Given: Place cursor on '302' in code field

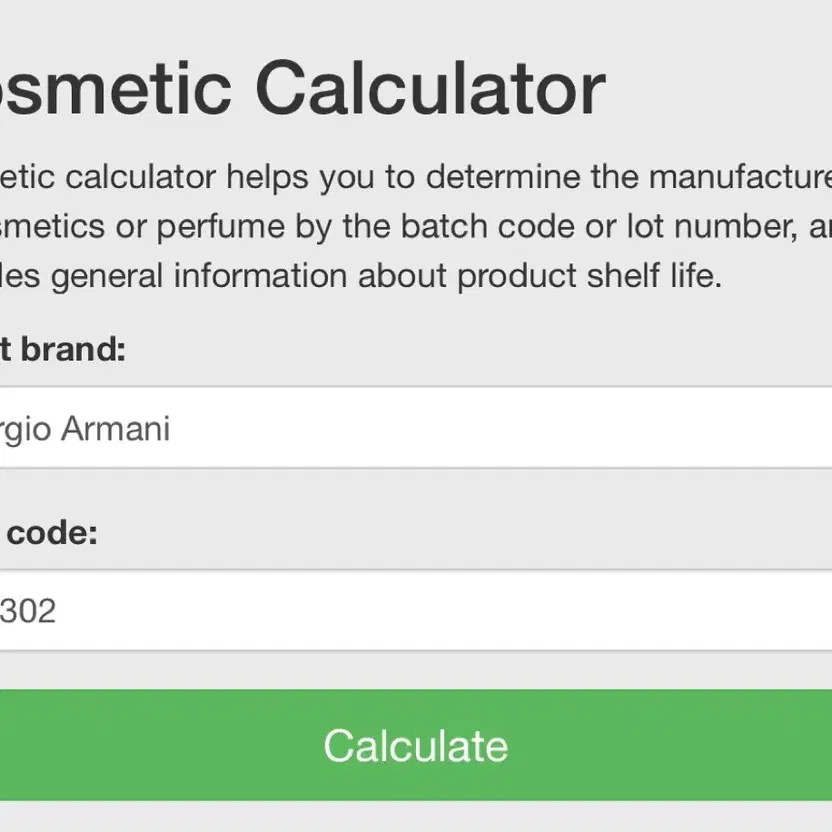Looking at the screenshot, I should point(28,611).
